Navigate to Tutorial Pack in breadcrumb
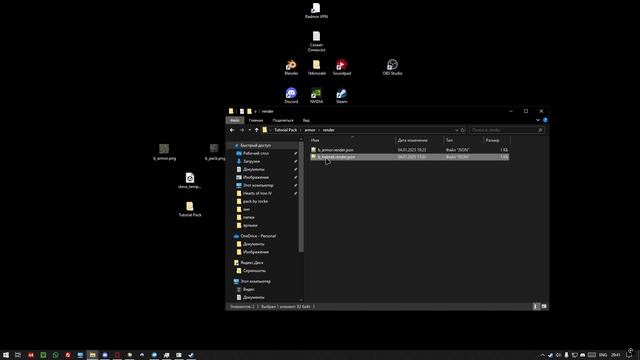Image resolution: width=640 pixels, height=360 pixels. pos(286,130)
